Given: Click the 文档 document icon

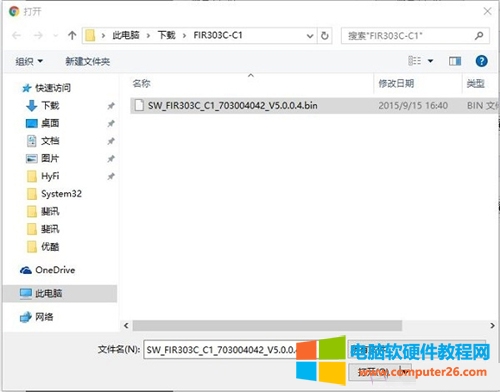Looking at the screenshot, I should [32, 141].
